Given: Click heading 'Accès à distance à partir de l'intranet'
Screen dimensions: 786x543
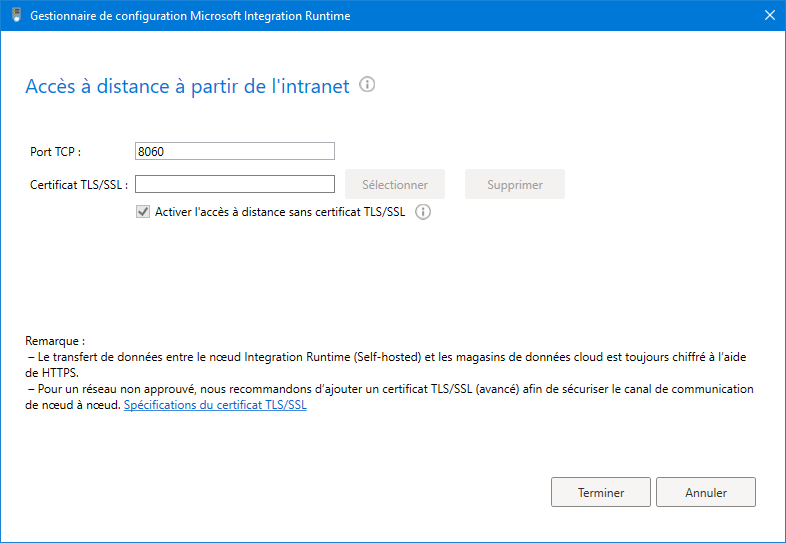Looking at the screenshot, I should [x=187, y=86].
